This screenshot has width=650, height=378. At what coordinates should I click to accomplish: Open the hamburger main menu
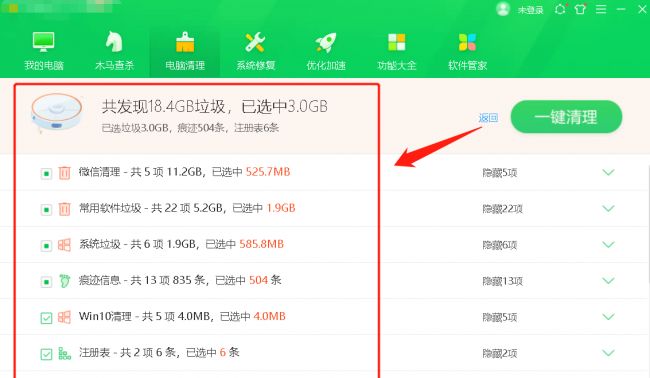(x=601, y=9)
